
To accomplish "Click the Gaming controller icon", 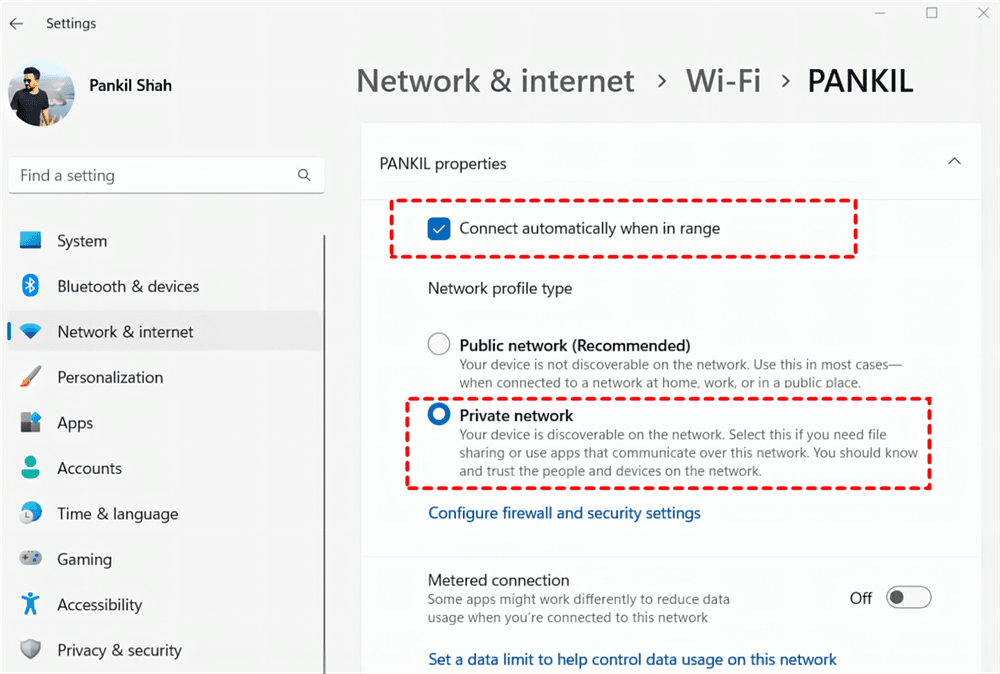I will tap(30, 559).
